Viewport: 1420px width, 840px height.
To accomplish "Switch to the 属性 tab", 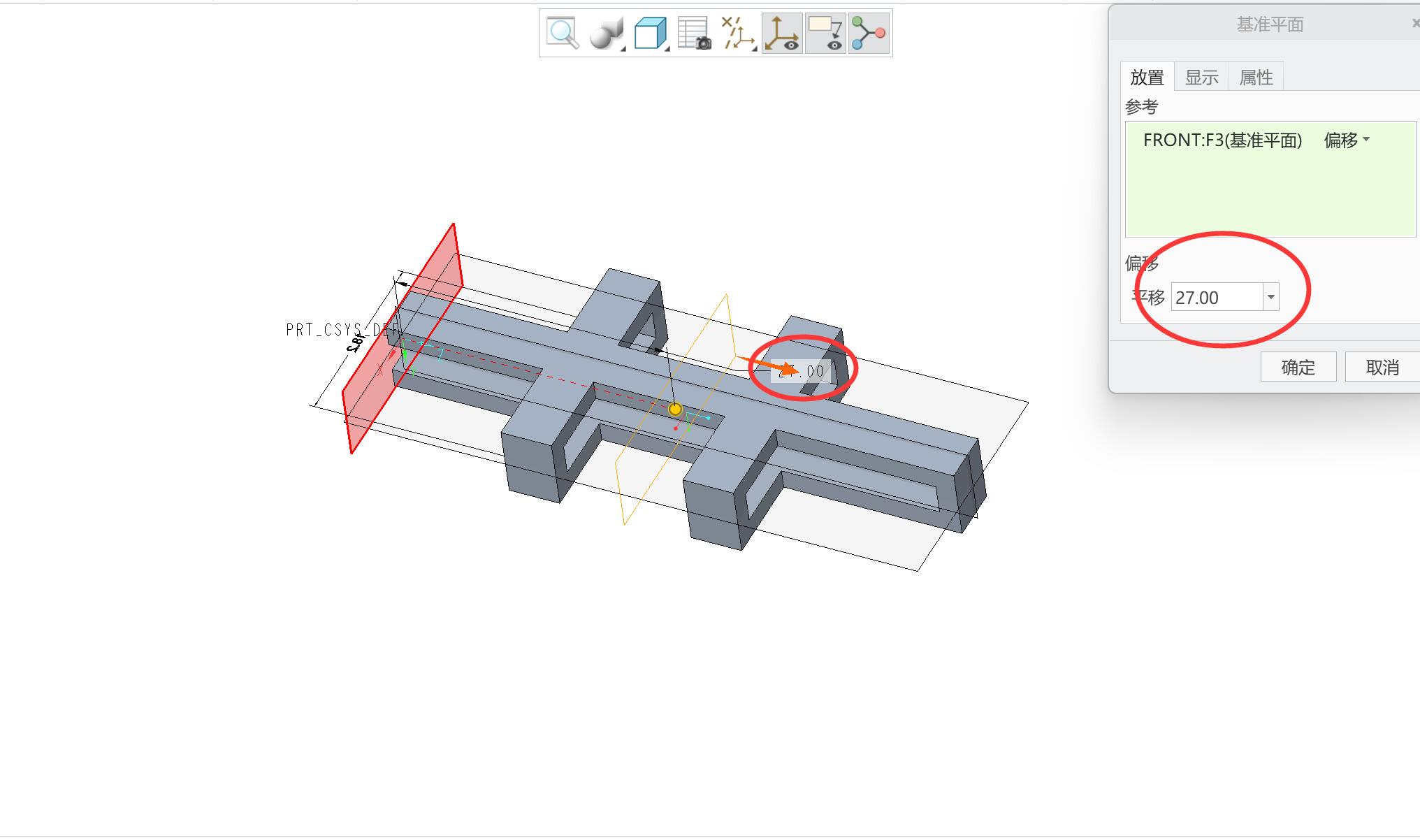I will [x=1256, y=77].
